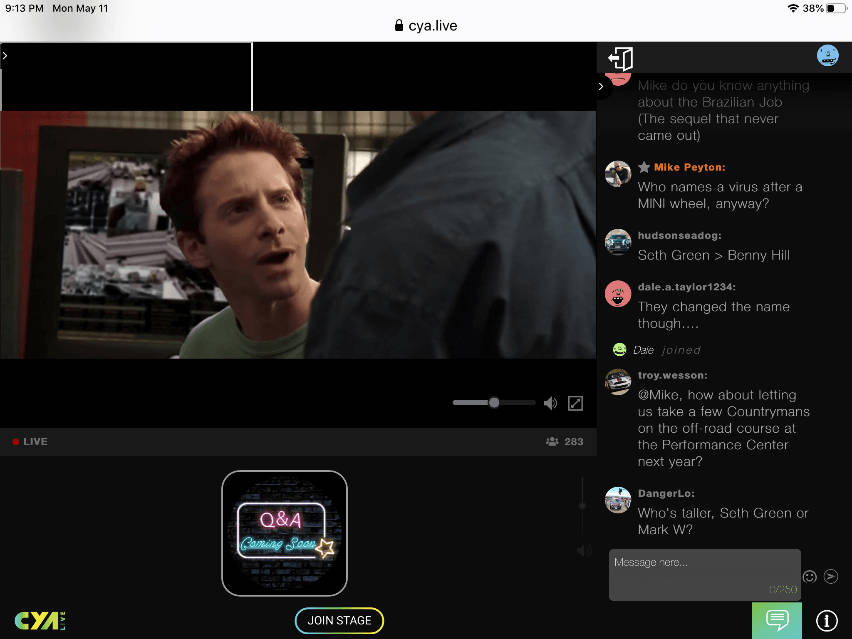This screenshot has width=852, height=639.
Task: Select the hudsonseadog username
Action: (680, 235)
